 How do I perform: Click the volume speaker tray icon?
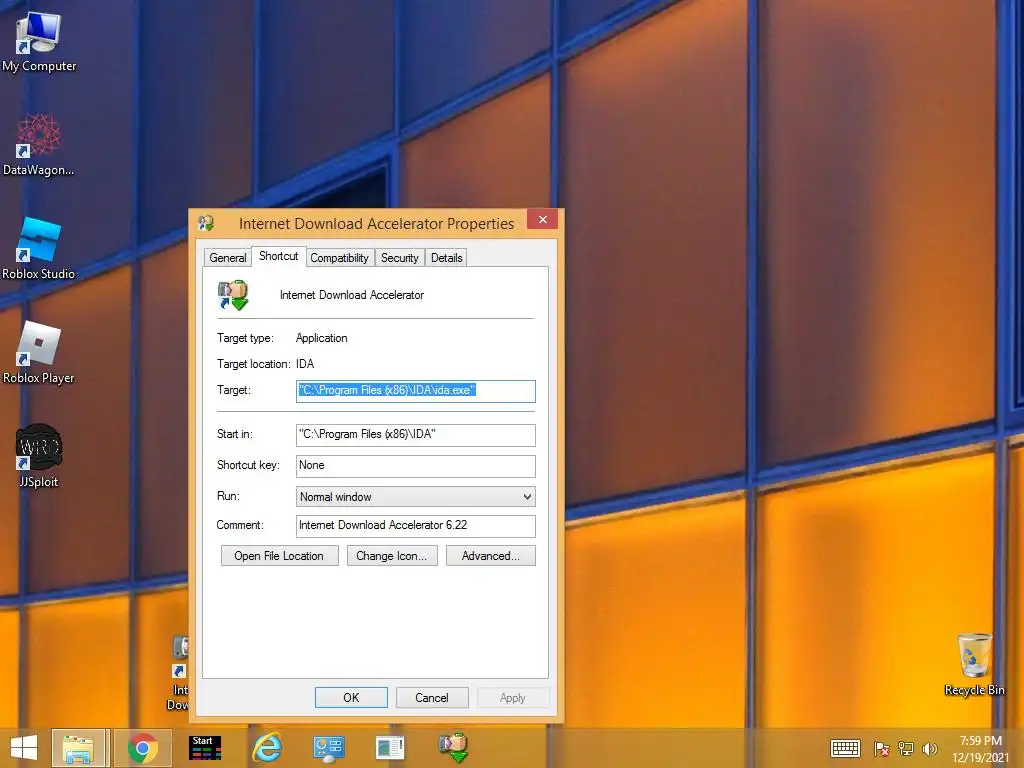pos(930,748)
